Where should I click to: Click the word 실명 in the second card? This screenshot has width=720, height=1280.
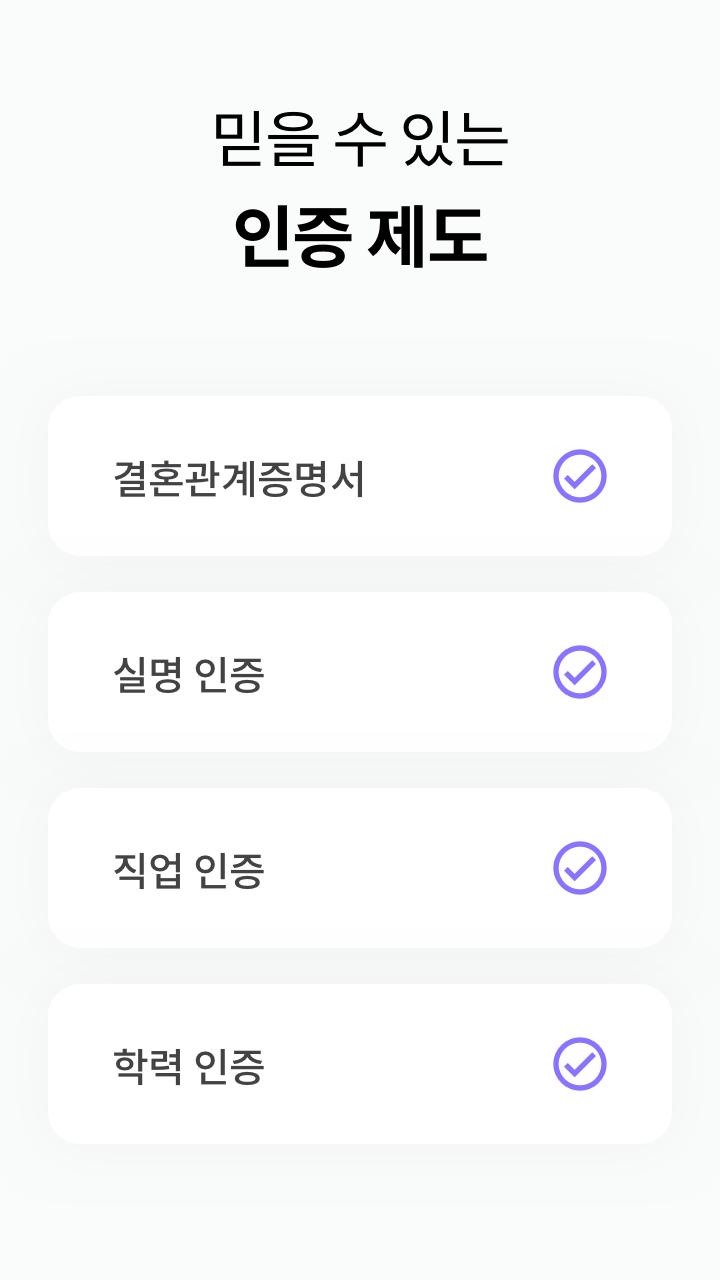point(148,675)
